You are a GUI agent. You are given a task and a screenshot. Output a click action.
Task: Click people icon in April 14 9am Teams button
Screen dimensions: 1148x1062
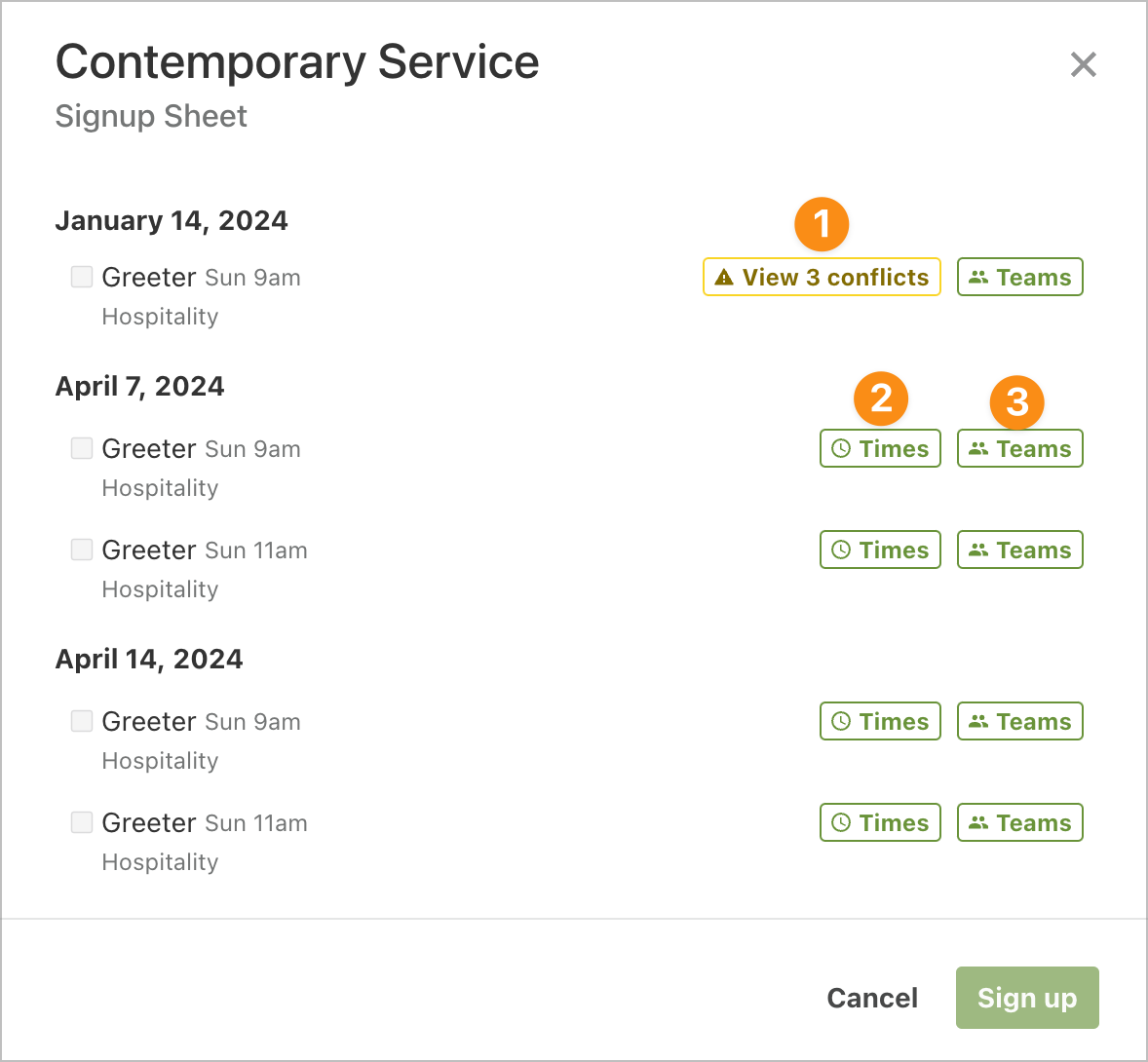tap(978, 722)
